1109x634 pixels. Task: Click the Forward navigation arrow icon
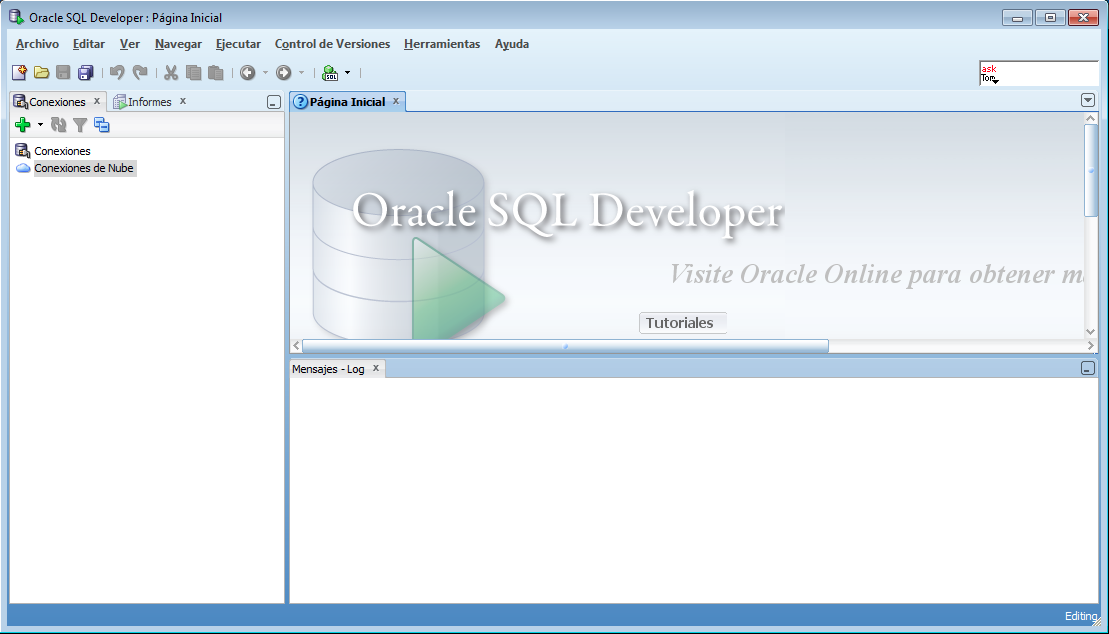click(x=284, y=72)
